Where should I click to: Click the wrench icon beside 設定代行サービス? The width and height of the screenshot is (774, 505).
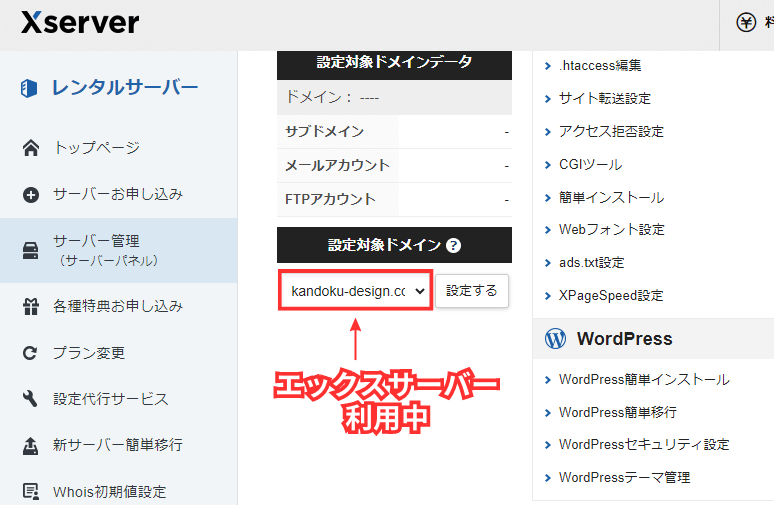tap(30, 398)
